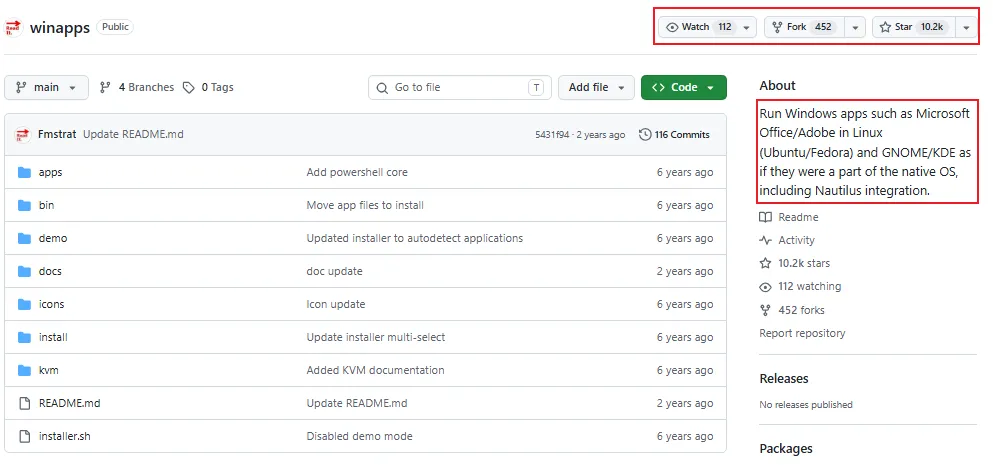Click the branch icon beside 4 Branches
The width and height of the screenshot is (993, 465).
coord(105,87)
